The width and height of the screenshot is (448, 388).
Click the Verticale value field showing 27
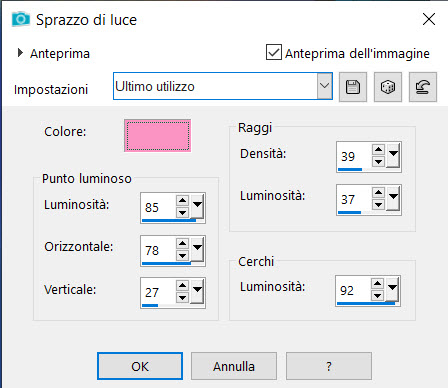(158, 292)
